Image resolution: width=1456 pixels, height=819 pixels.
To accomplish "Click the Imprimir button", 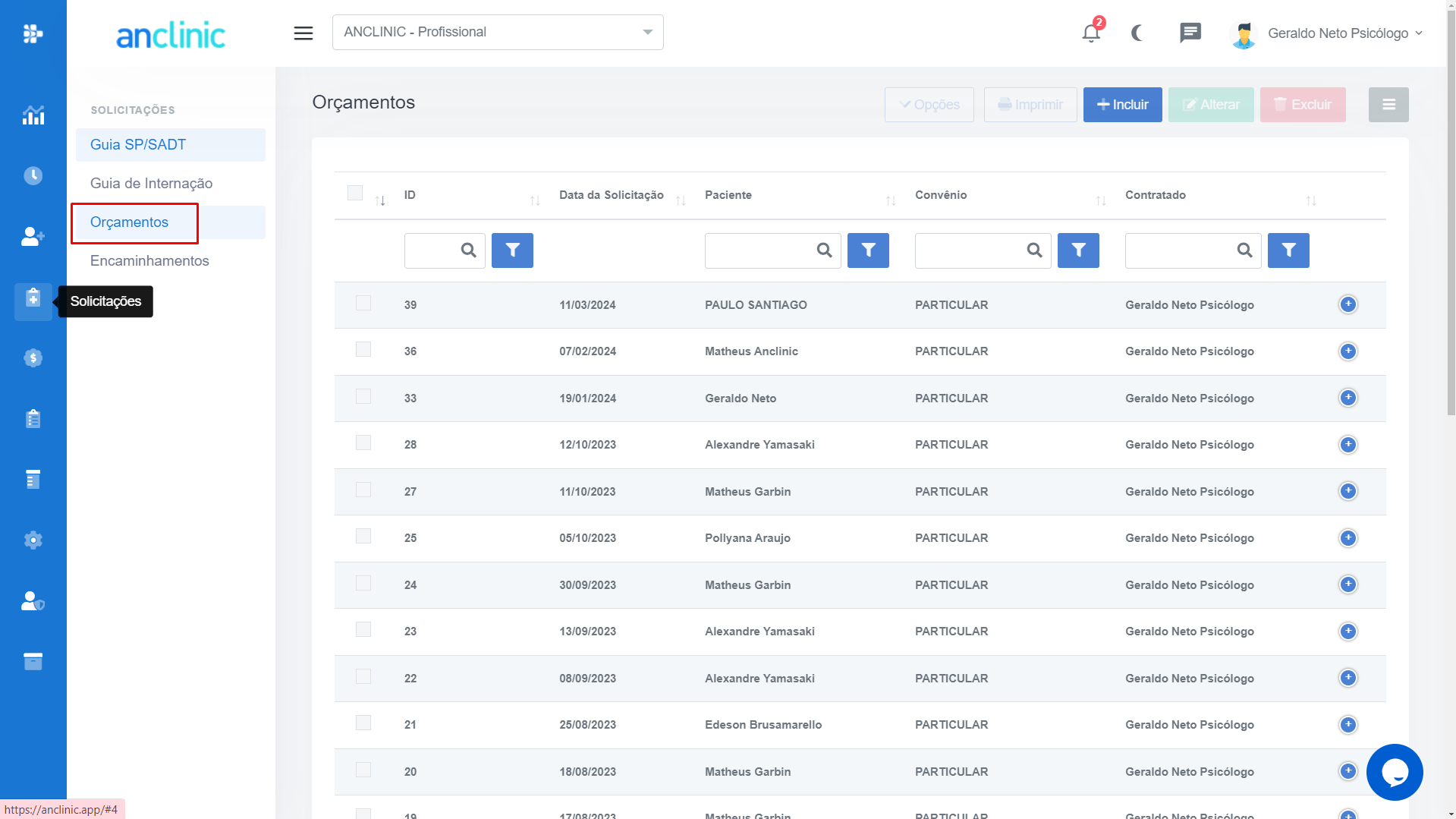I will (1030, 105).
